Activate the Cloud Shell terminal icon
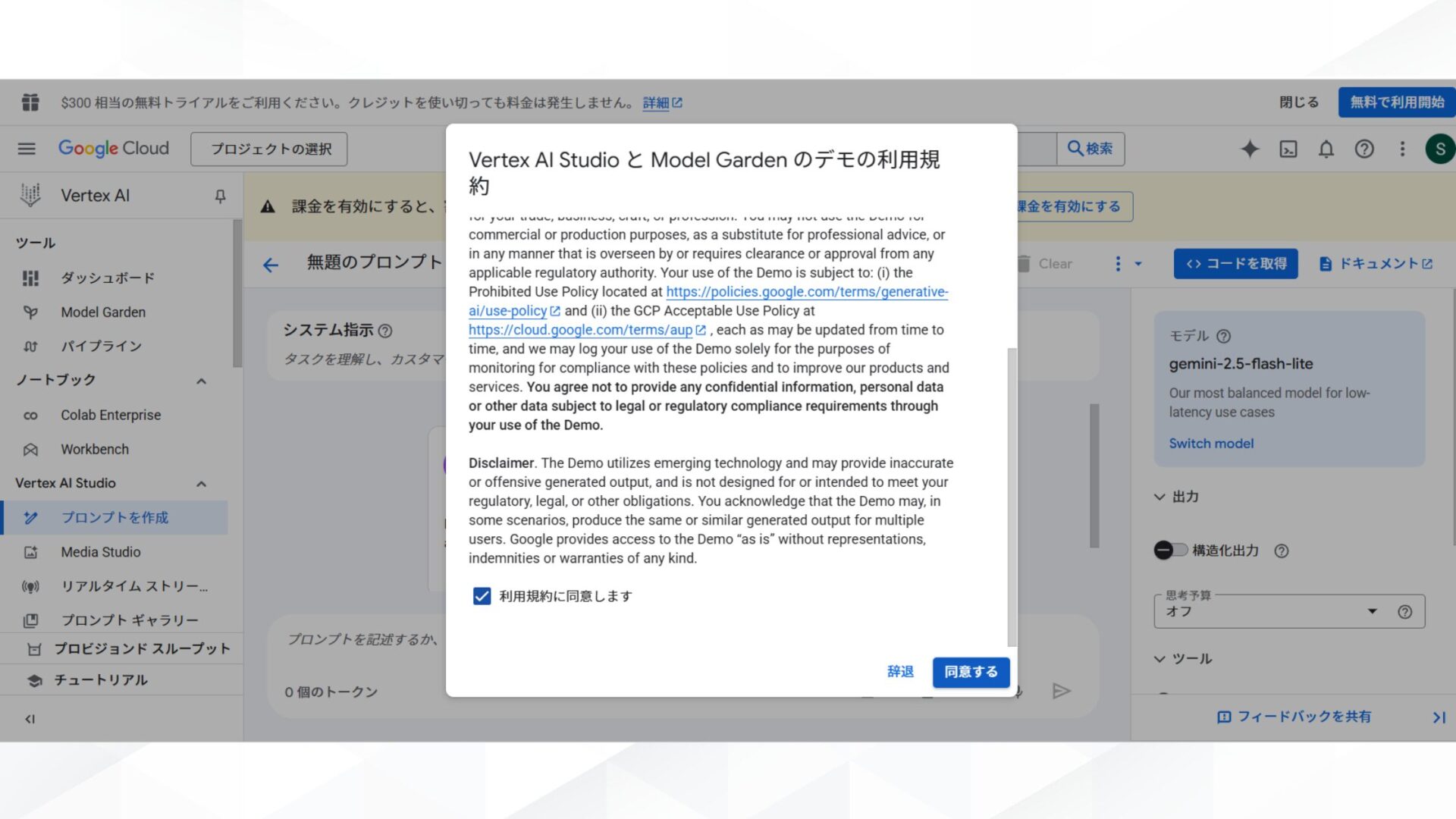Viewport: 1456px width, 819px height. click(x=1288, y=149)
